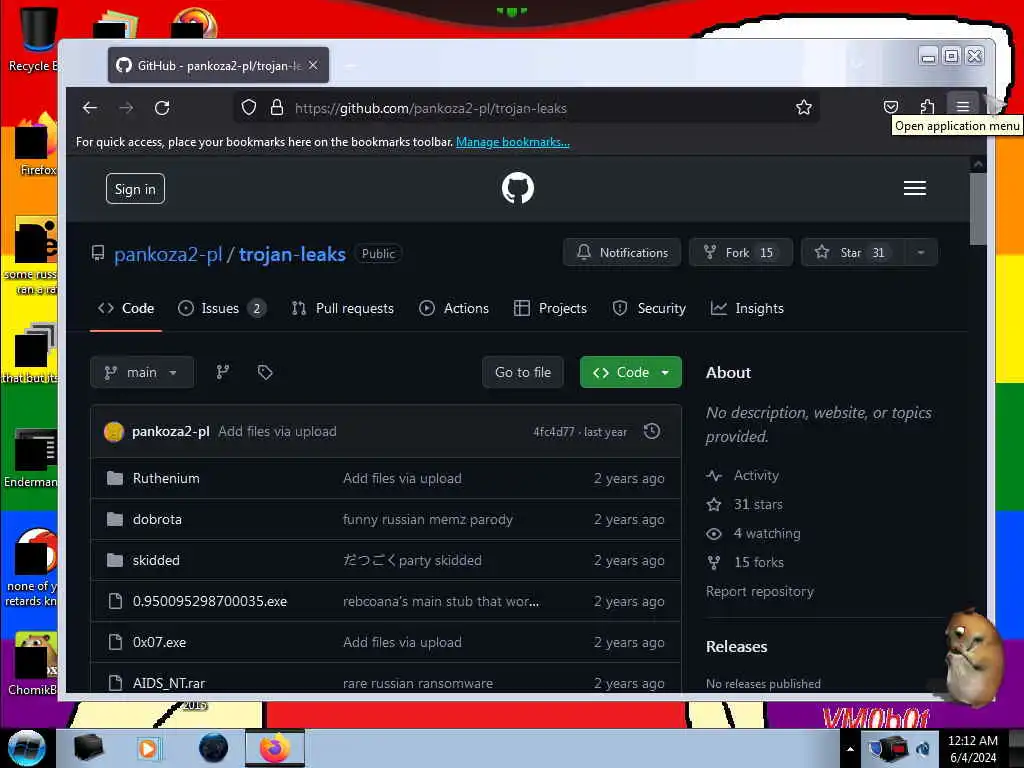Fork the repository with Fork button

[x=741, y=253]
